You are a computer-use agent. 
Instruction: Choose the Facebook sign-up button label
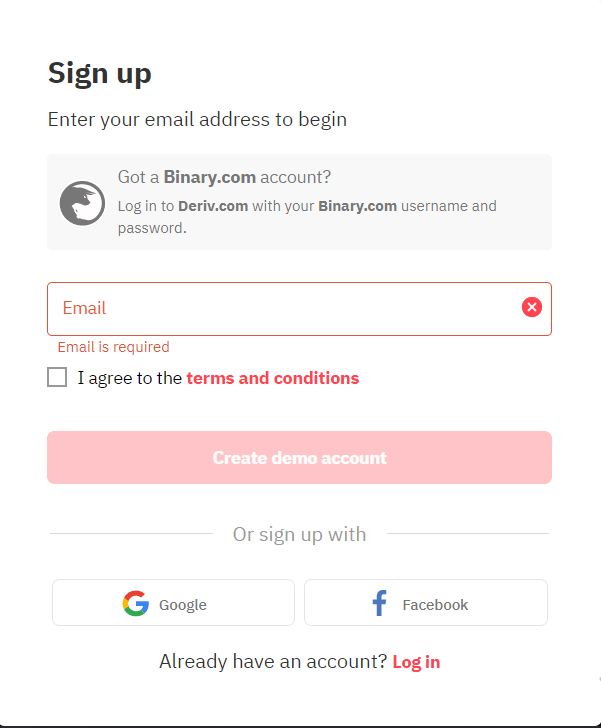coord(435,604)
